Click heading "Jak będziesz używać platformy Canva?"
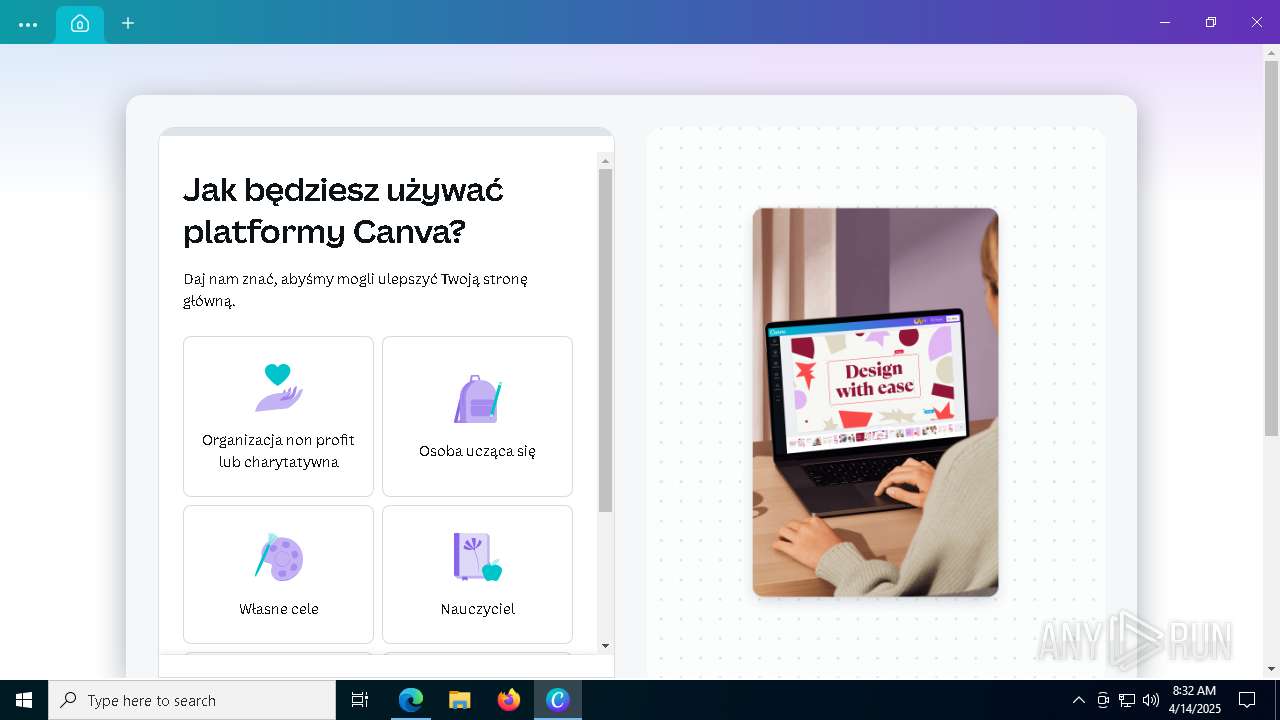The width and height of the screenshot is (1280, 720). tap(343, 210)
